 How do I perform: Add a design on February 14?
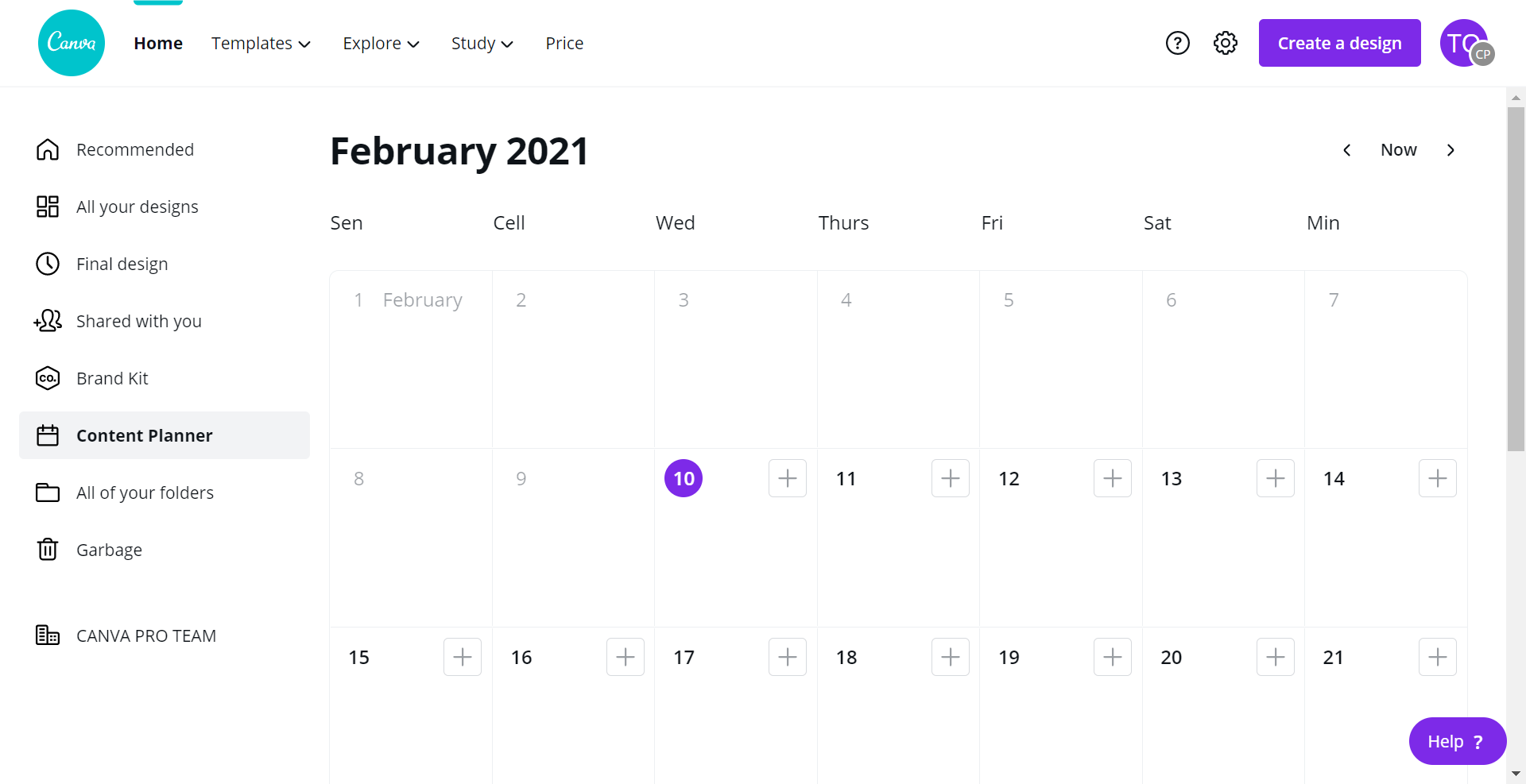point(1437,478)
